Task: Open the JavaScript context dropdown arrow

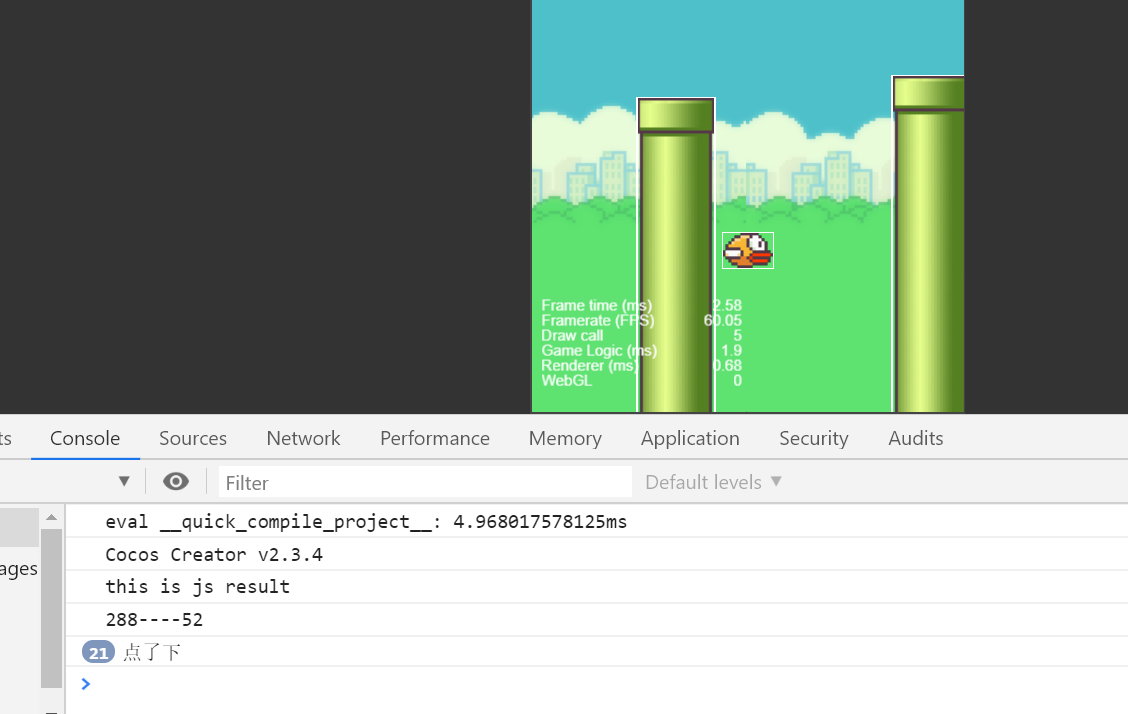Action: pos(124,481)
